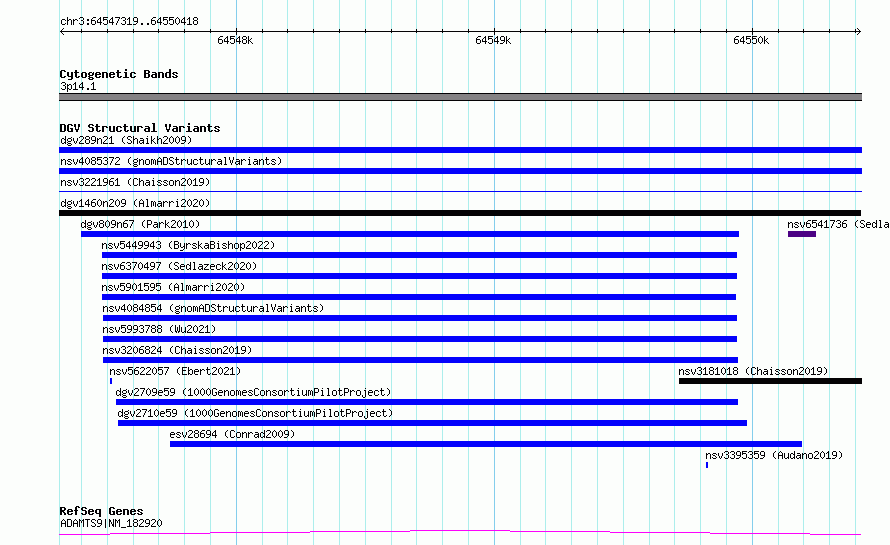This screenshot has height=545, width=890.
Task: Select nsv6370497 (Sedlazeck2020) label
Action: pyautogui.click(x=179, y=266)
